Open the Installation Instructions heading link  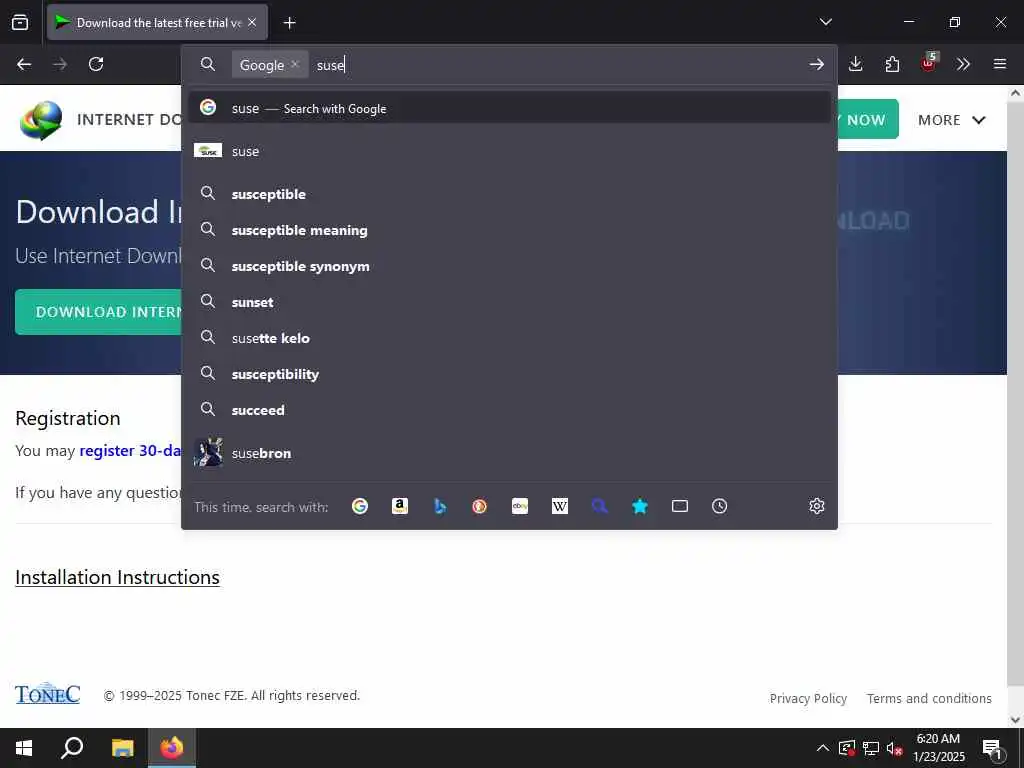tap(118, 577)
